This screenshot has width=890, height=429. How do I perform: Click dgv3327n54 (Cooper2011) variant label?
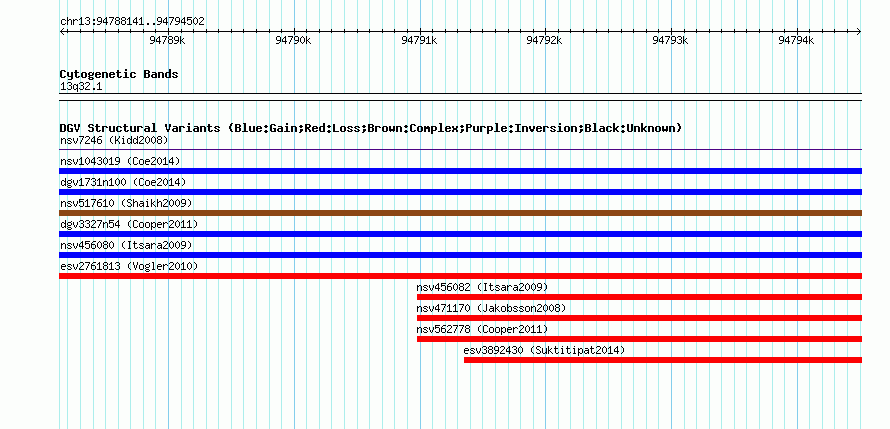pos(129,224)
